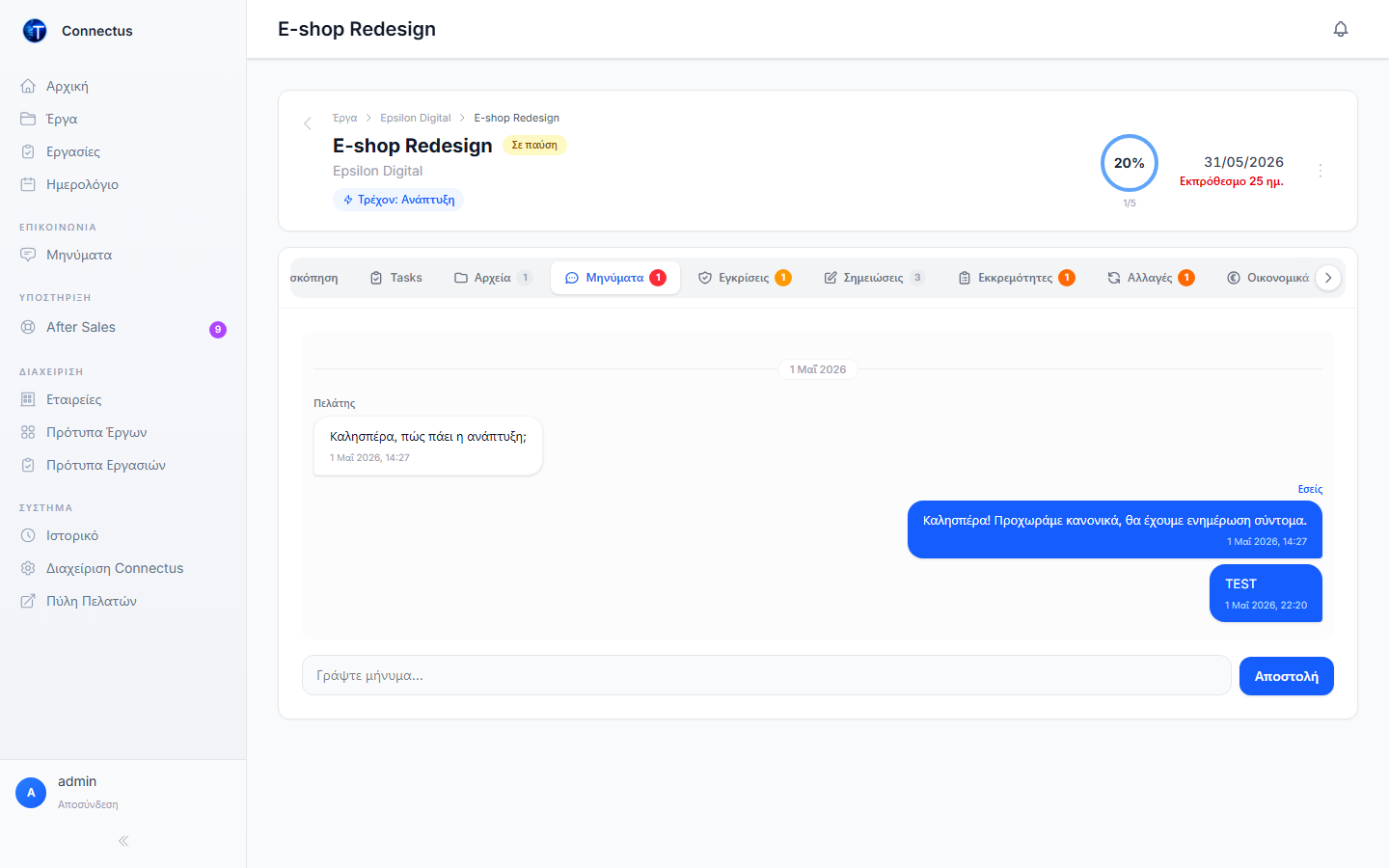
Task: Open the Έργα breadcrumb link
Action: point(344,118)
